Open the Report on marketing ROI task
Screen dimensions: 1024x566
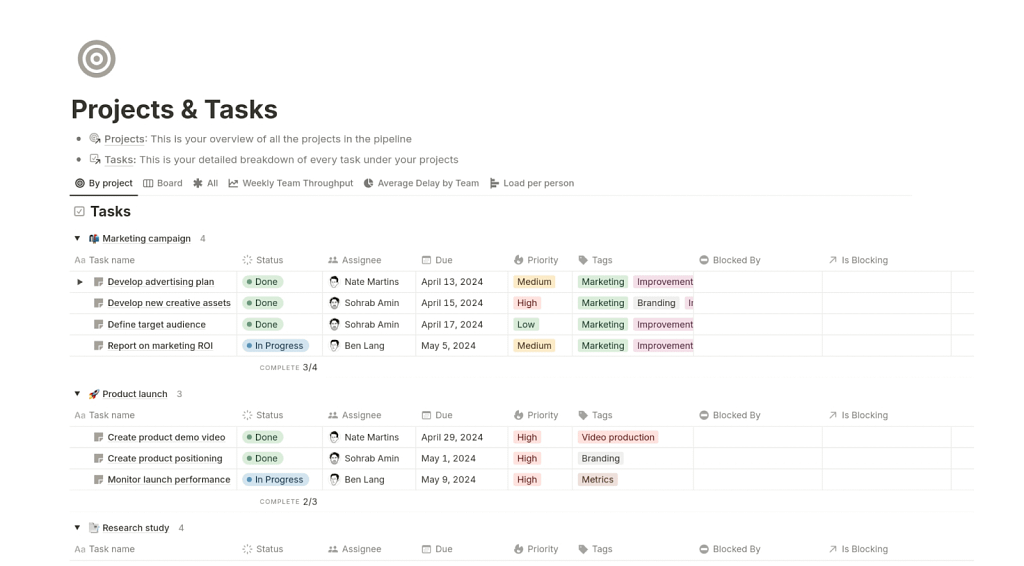coord(160,345)
